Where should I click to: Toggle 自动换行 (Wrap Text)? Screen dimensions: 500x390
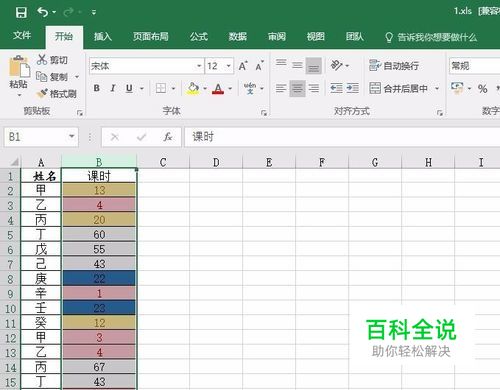[x=394, y=66]
